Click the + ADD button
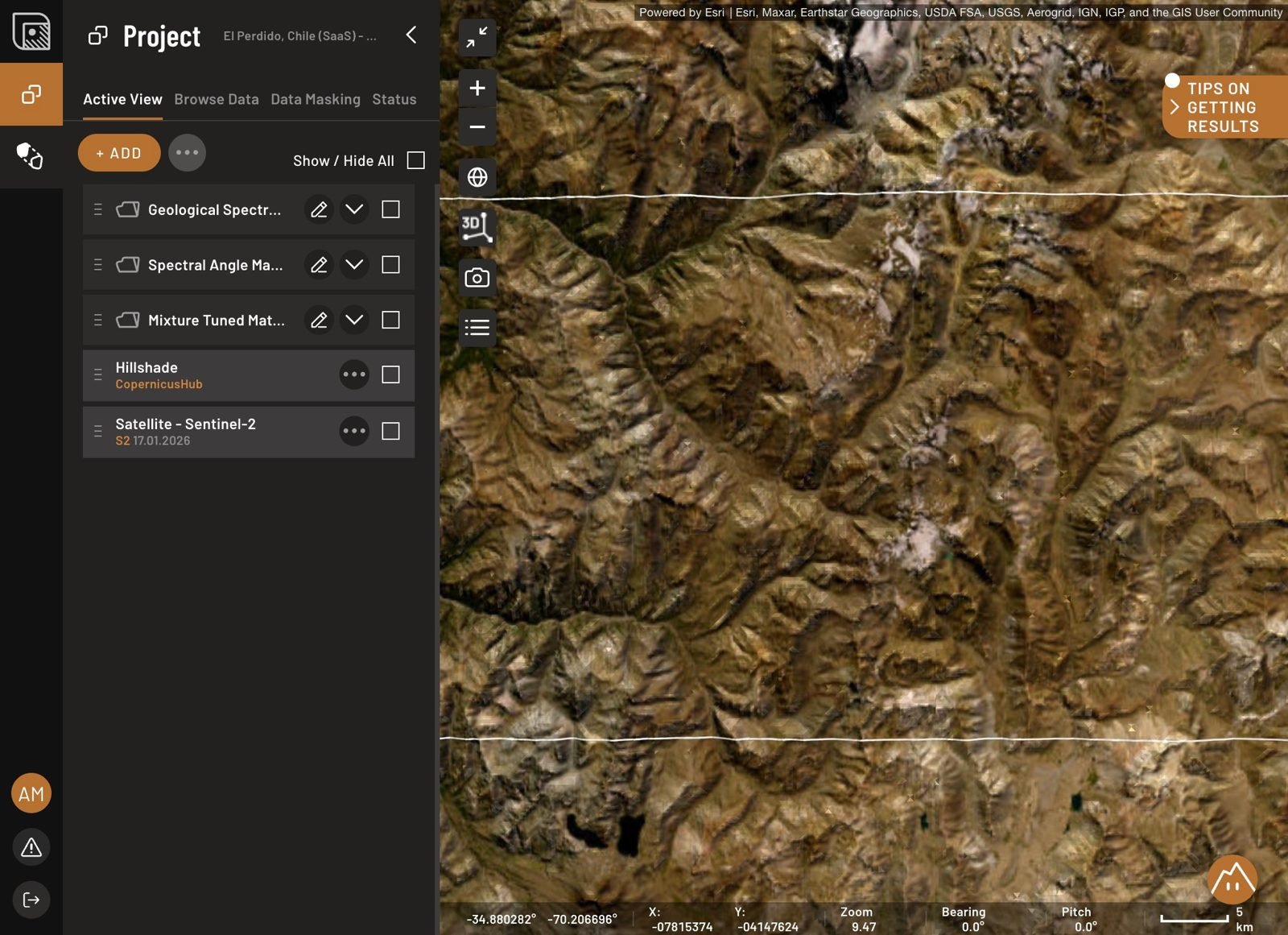The height and width of the screenshot is (935, 1288). 119,153
